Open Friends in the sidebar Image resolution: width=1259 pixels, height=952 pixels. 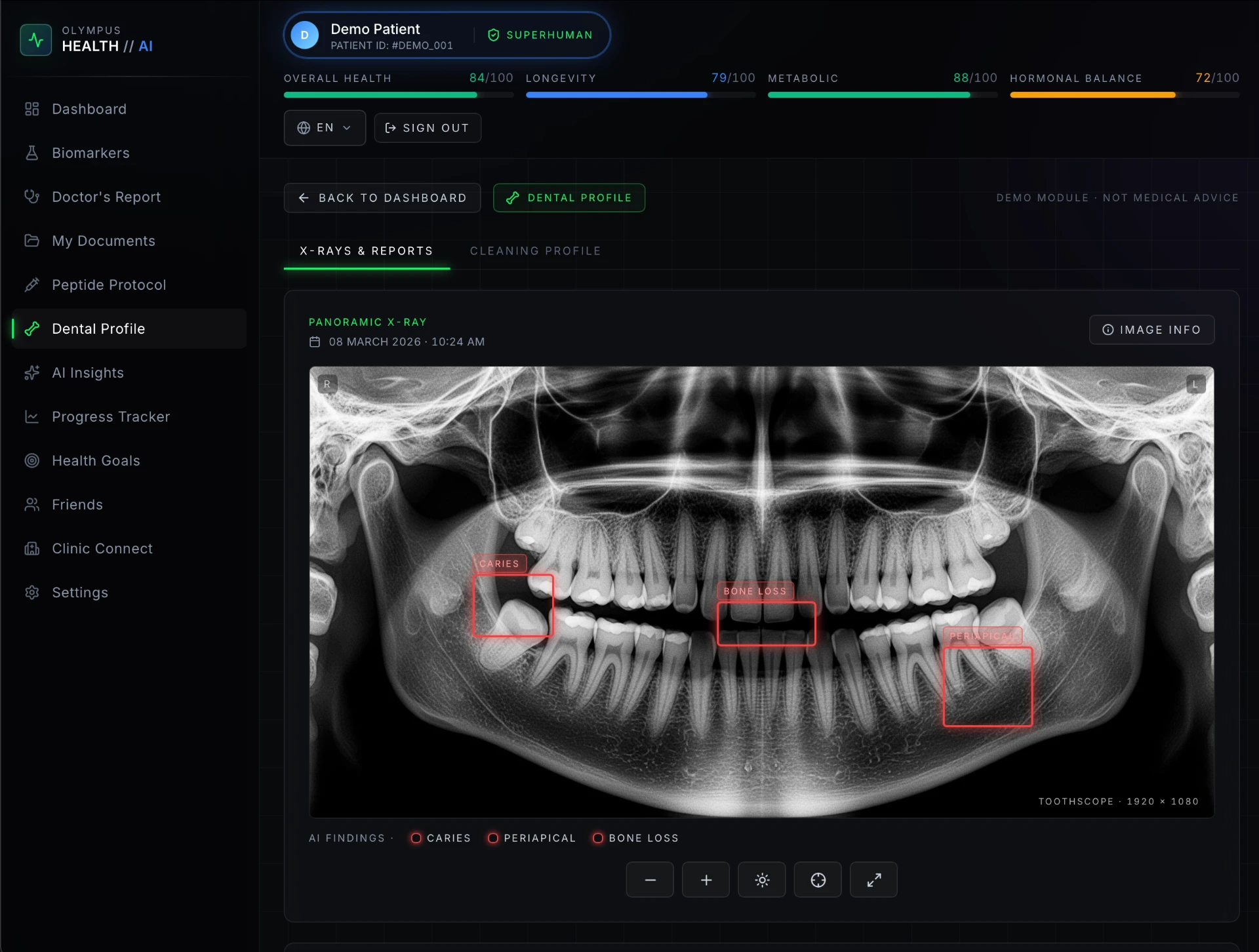(129, 504)
